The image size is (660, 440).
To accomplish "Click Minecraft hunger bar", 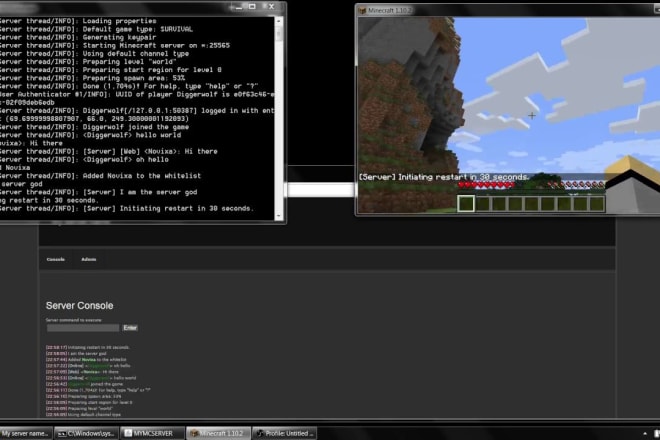I will click(x=577, y=184).
